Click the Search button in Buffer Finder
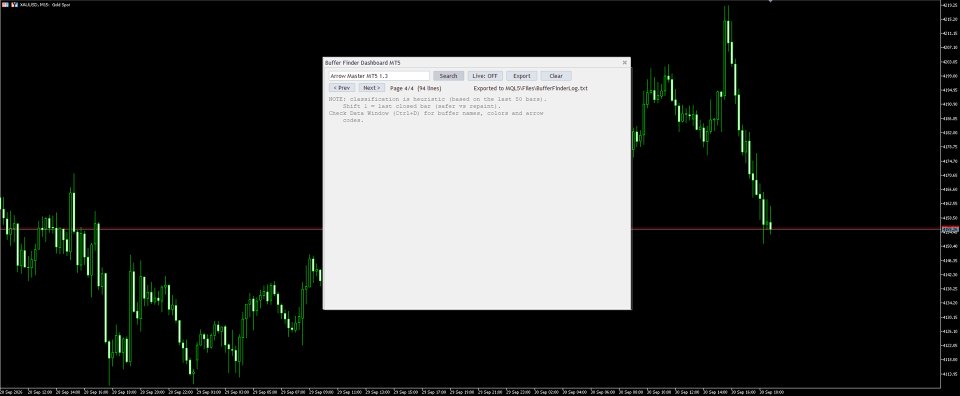Viewport: 960px width, 396px height. pyautogui.click(x=448, y=76)
